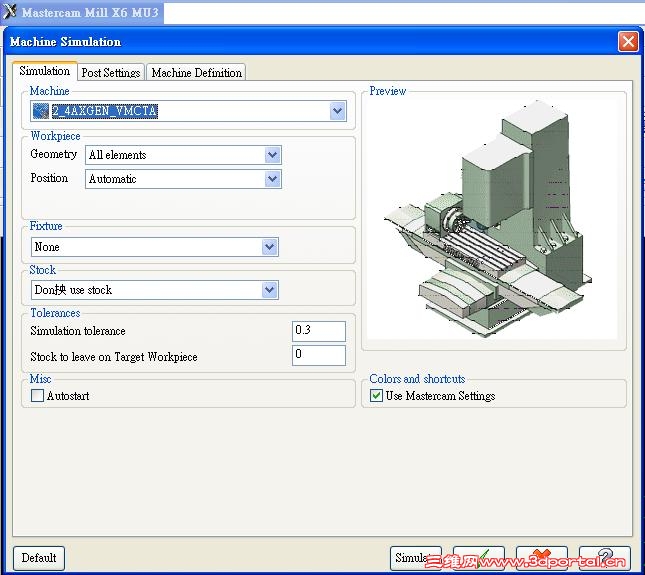The height and width of the screenshot is (575, 645).
Task: Select the 2_4AXGEN_VMCTA machine text
Action: [104, 111]
